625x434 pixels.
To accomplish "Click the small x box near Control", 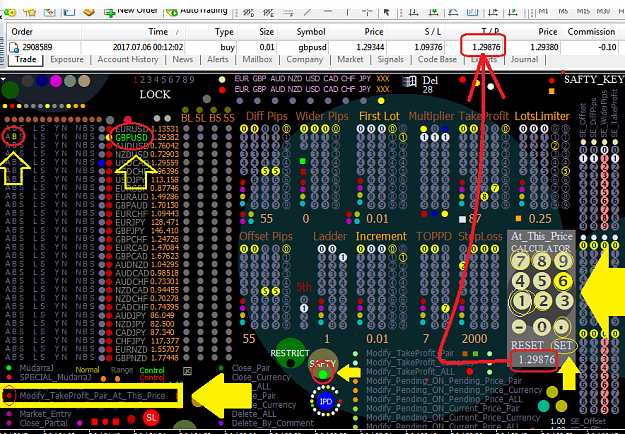I will click(x=187, y=371).
